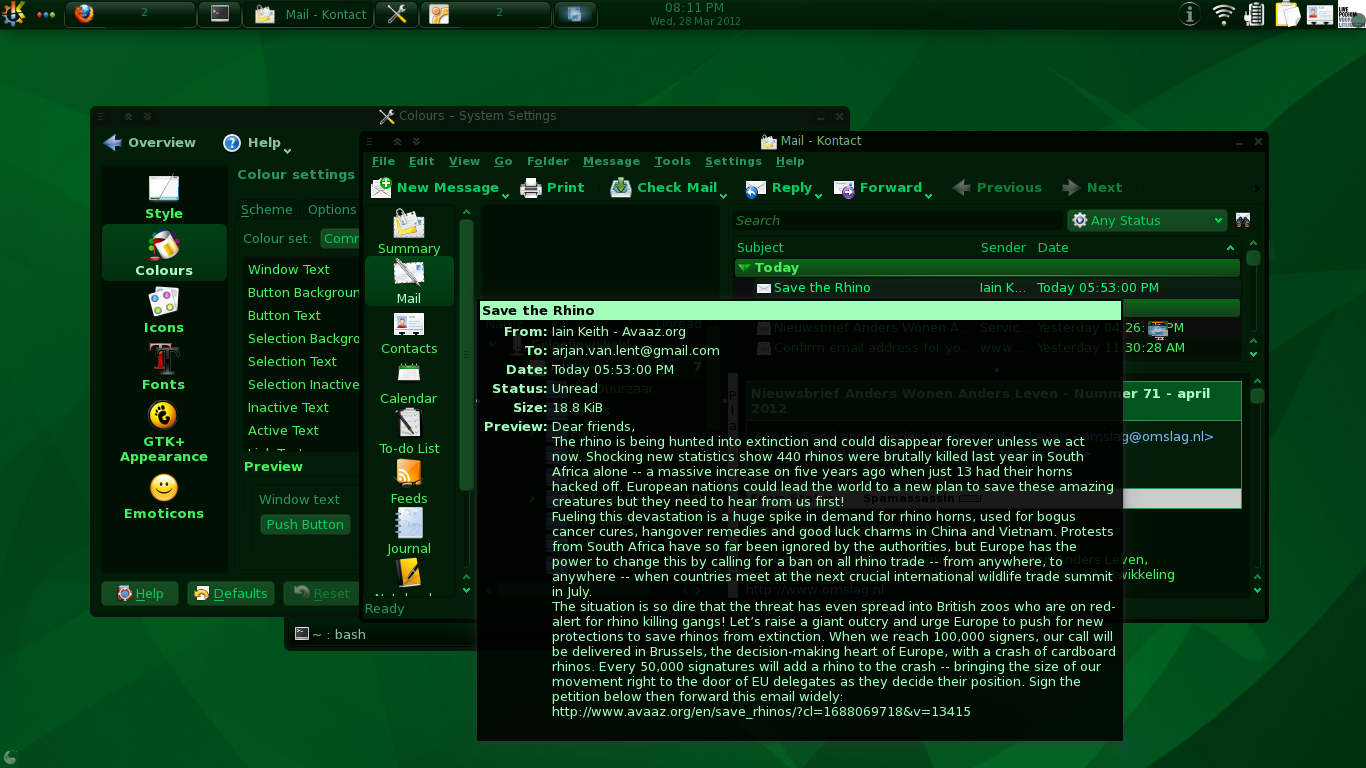
Task: Select the Nieuwsbrief Anders Wonen message row
Action: pos(987,327)
